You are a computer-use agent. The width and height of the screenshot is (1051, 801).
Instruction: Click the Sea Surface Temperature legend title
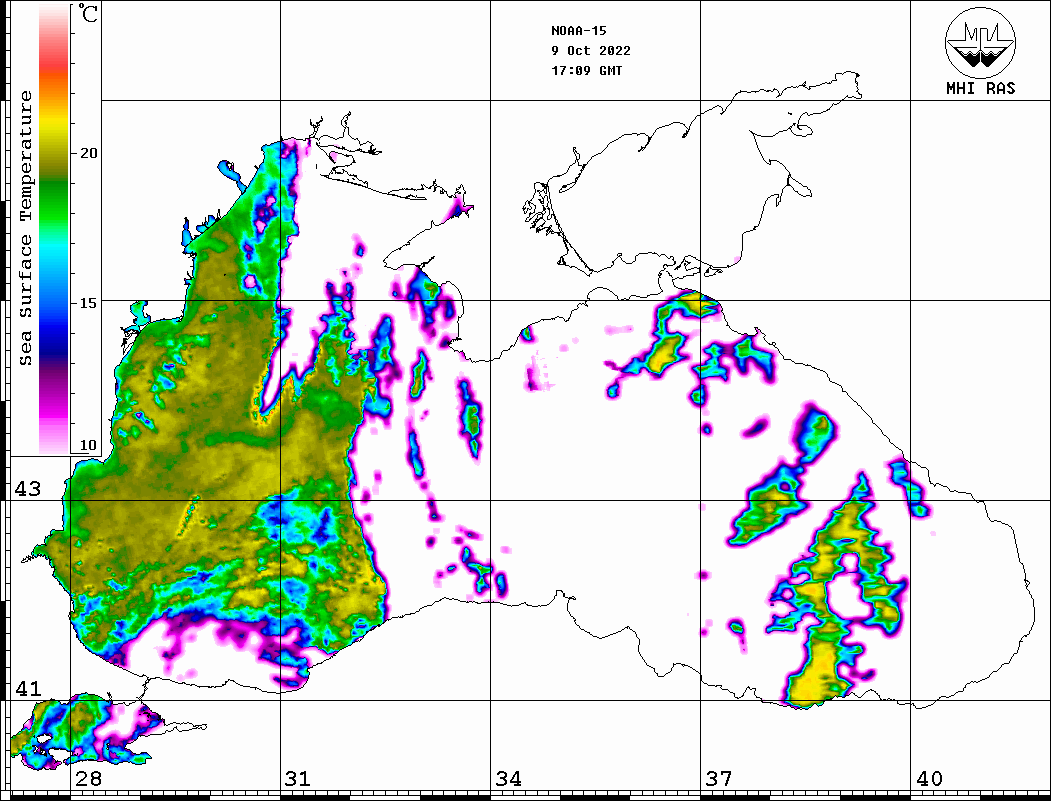tap(25, 228)
